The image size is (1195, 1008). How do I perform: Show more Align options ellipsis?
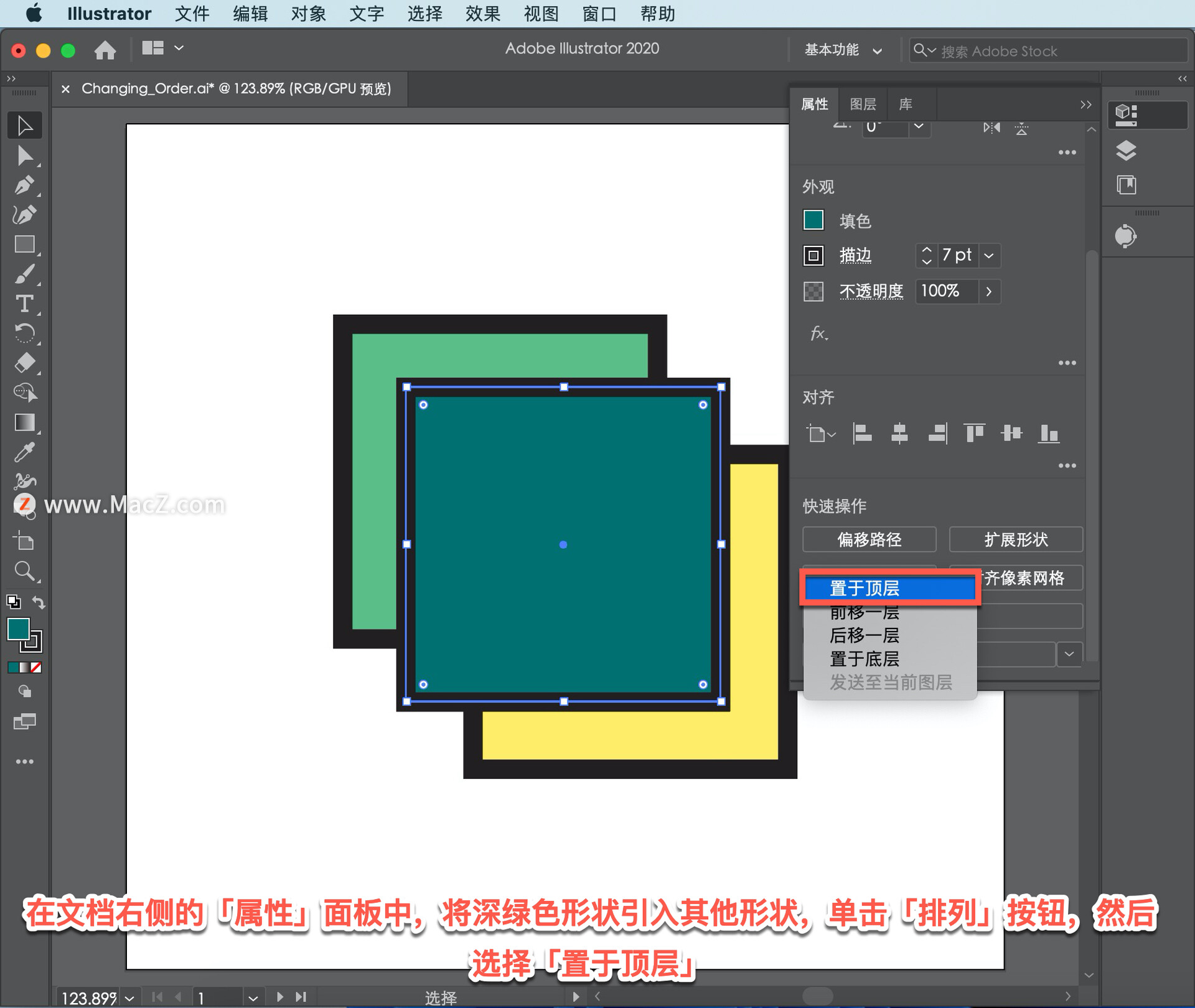click(x=1067, y=465)
